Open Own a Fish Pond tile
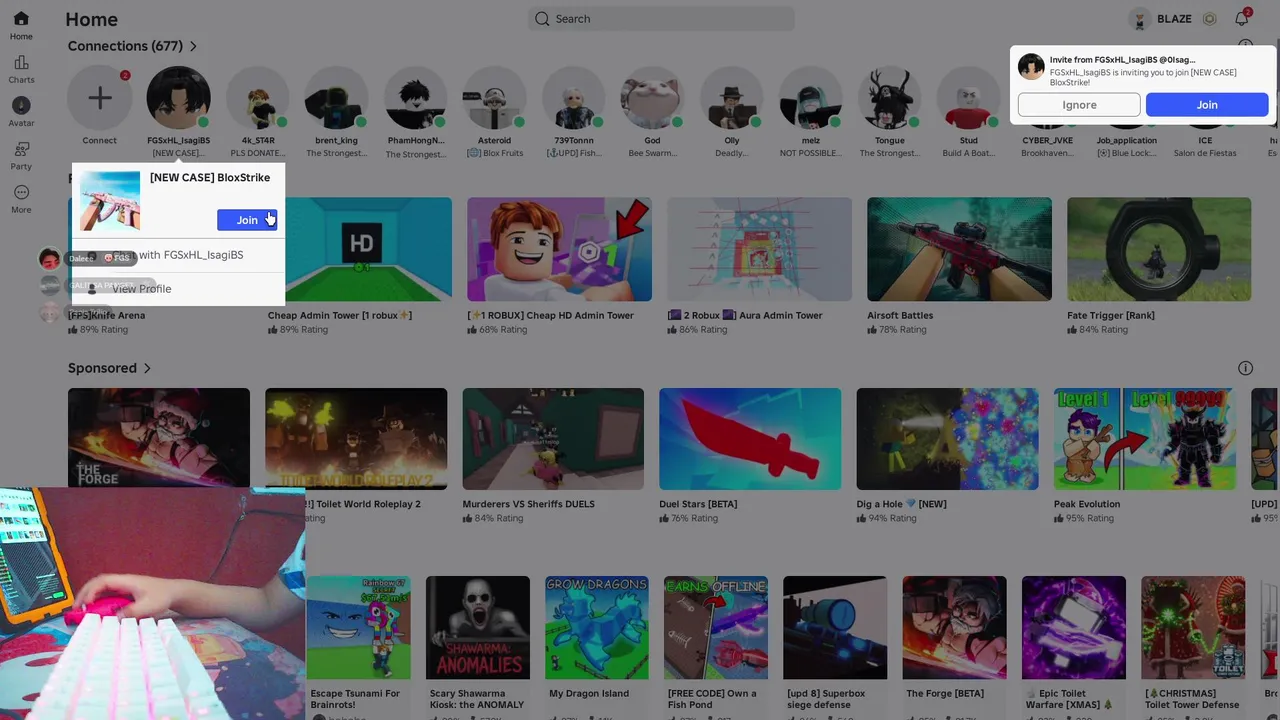This screenshot has height=720, width=1280. (716, 628)
